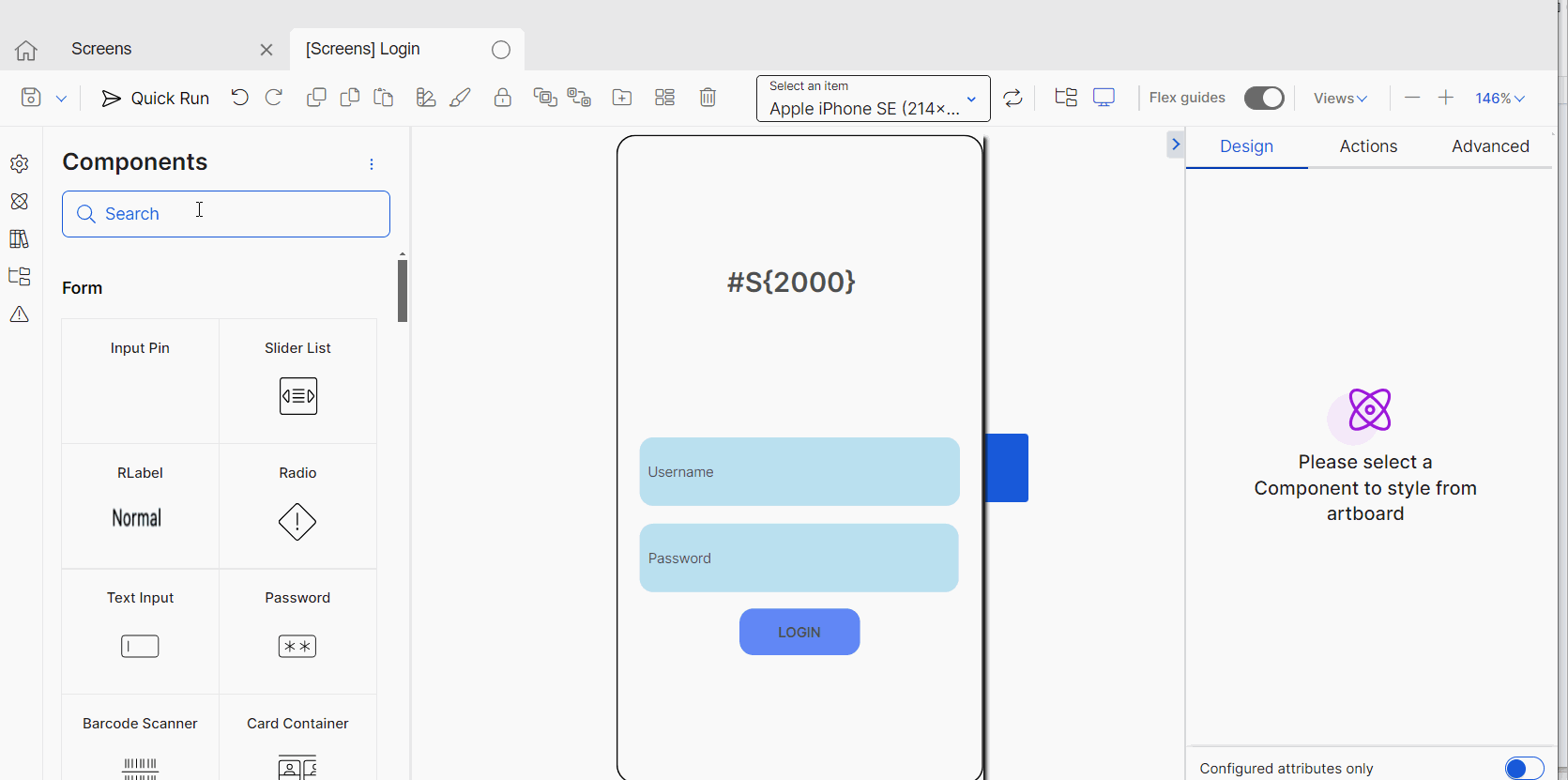
Task: Click the LOGIN button on artboard
Action: [x=799, y=632]
